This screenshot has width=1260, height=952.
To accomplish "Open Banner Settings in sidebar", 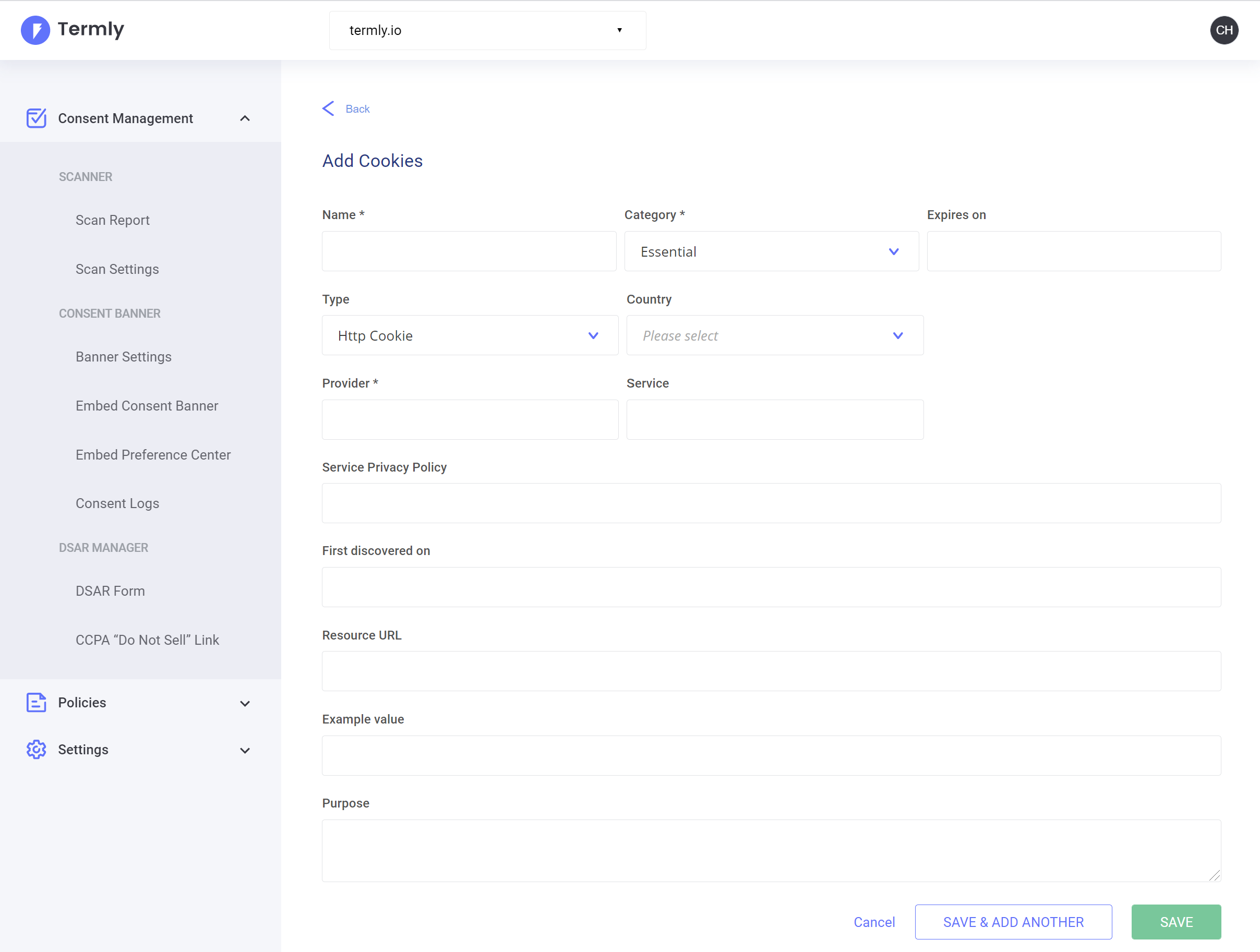I will [124, 357].
